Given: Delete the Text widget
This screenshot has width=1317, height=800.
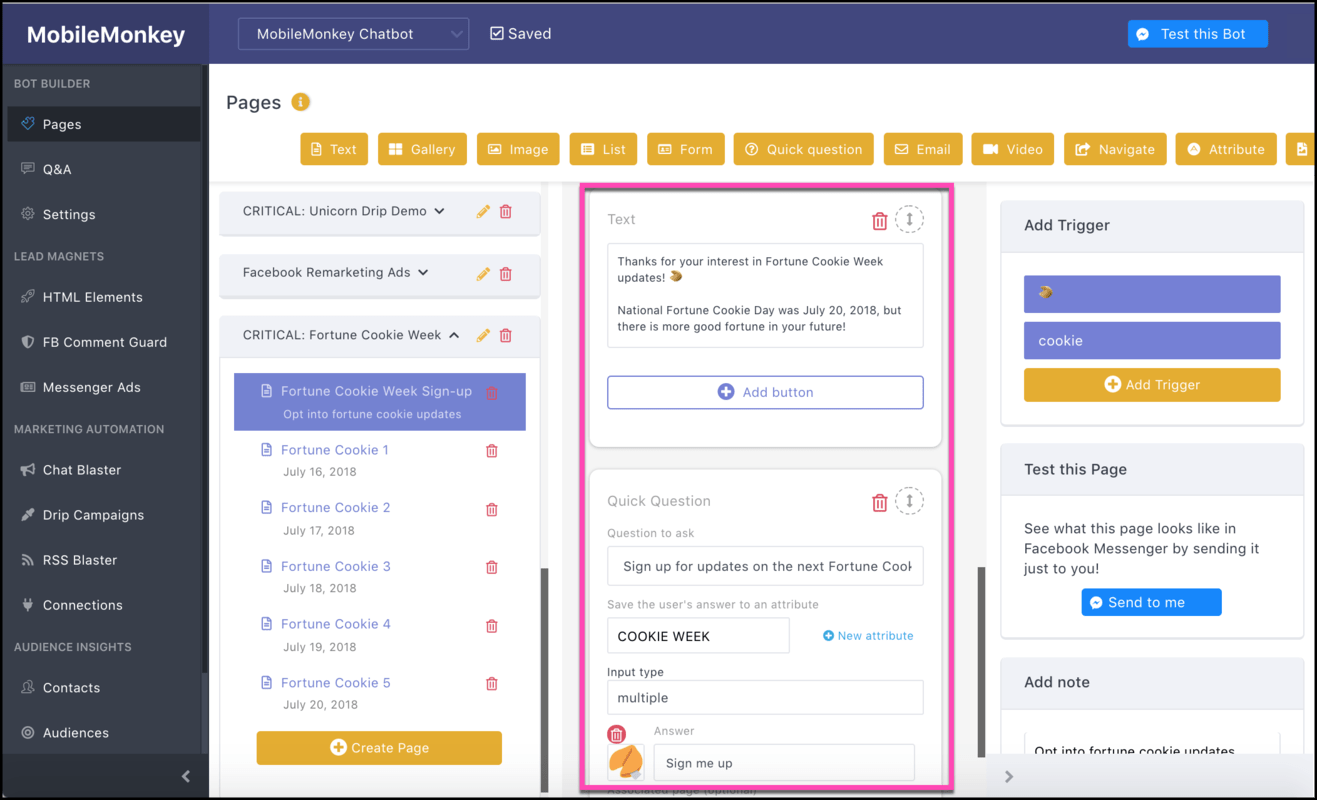Looking at the screenshot, I should 880,221.
